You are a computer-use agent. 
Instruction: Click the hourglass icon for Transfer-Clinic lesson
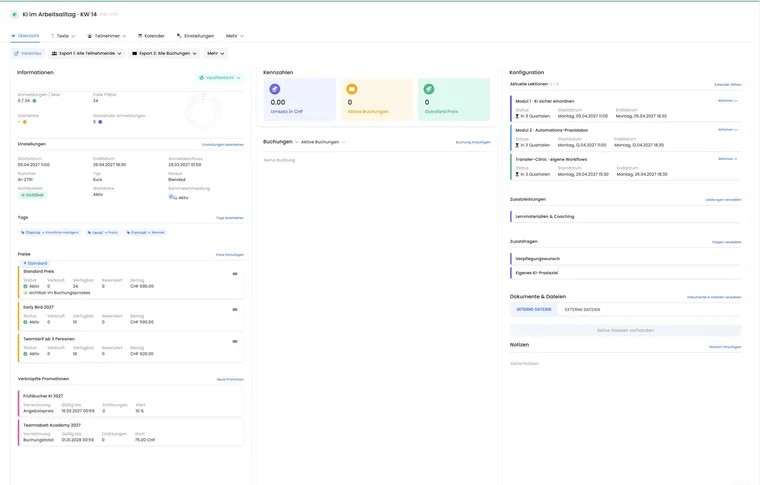(x=517, y=174)
